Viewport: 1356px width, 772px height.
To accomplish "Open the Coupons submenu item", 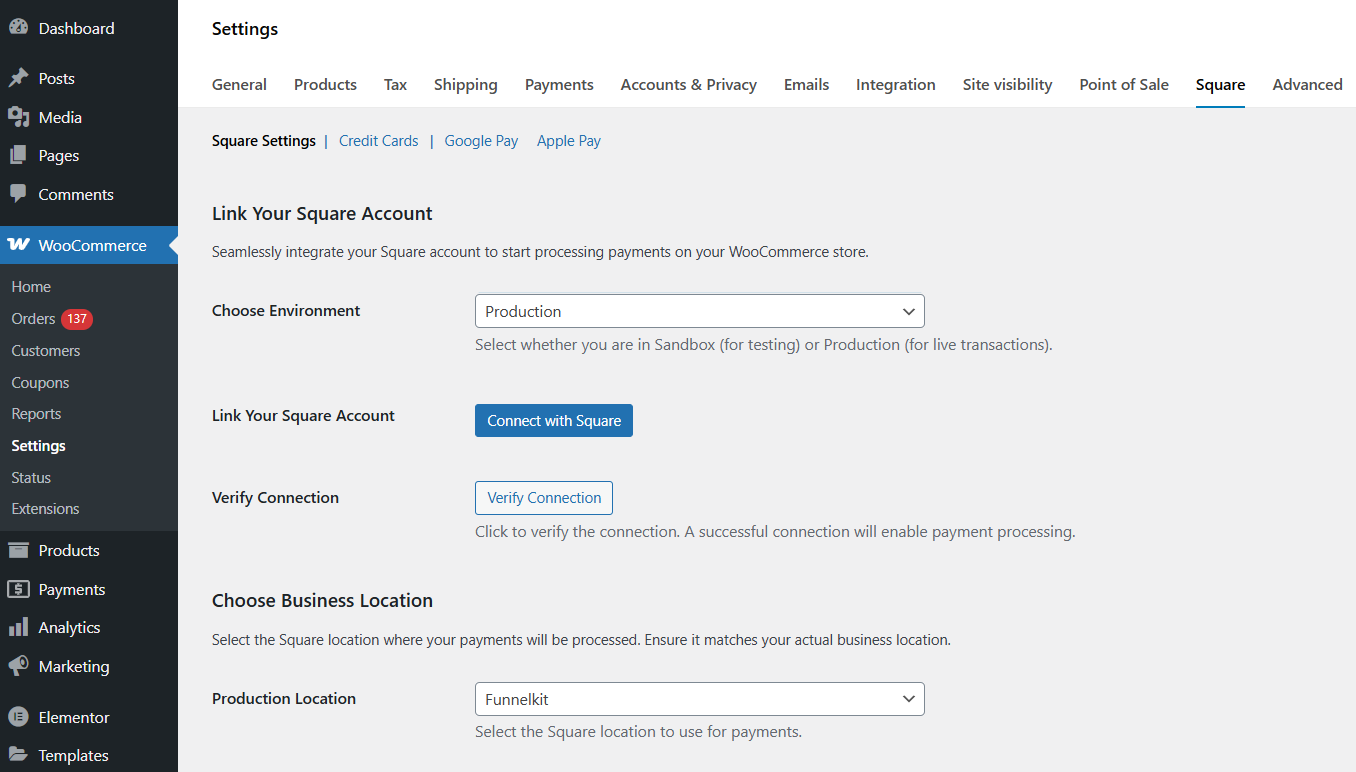I will 40,383.
